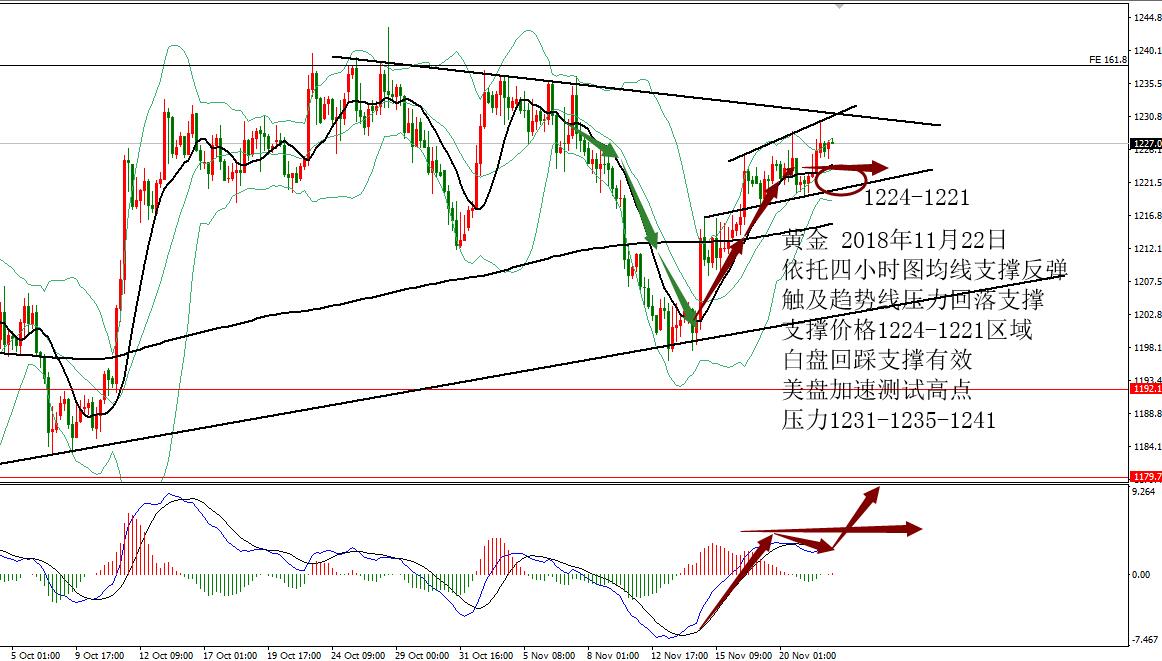Click the 24 Oct 09:00 date label
The height and width of the screenshot is (661, 1162).
[x=358, y=655]
